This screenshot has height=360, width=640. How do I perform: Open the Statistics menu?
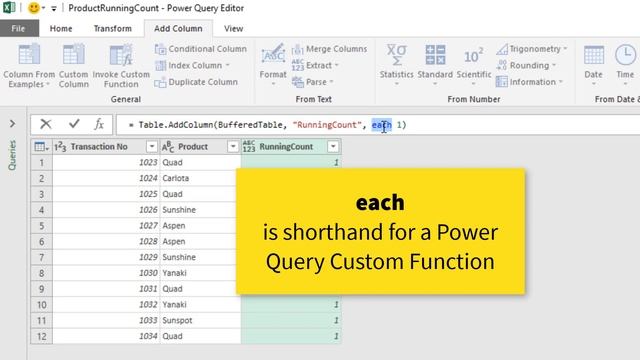click(396, 65)
